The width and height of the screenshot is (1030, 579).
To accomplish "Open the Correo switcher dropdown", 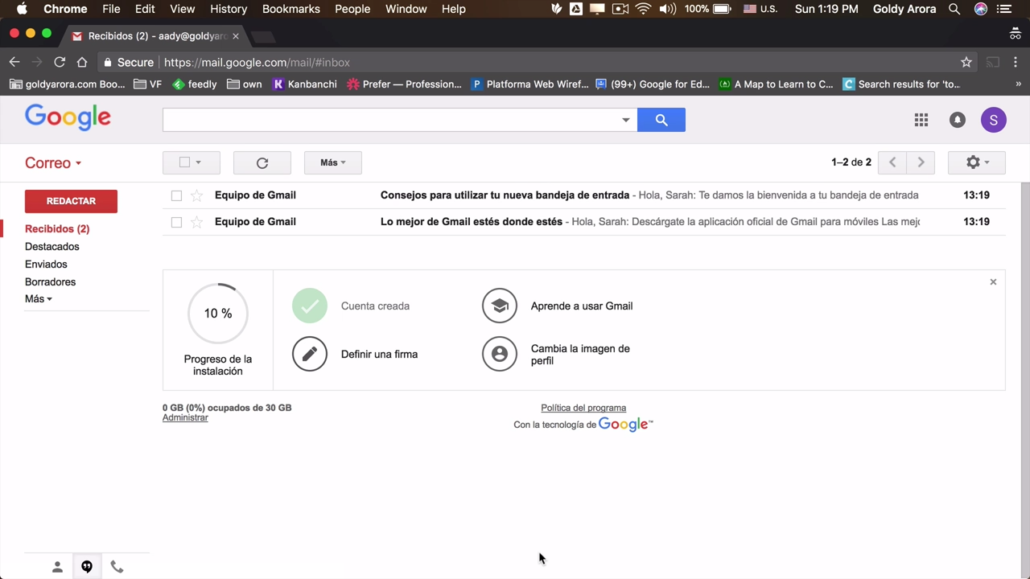I will pyautogui.click(x=53, y=163).
